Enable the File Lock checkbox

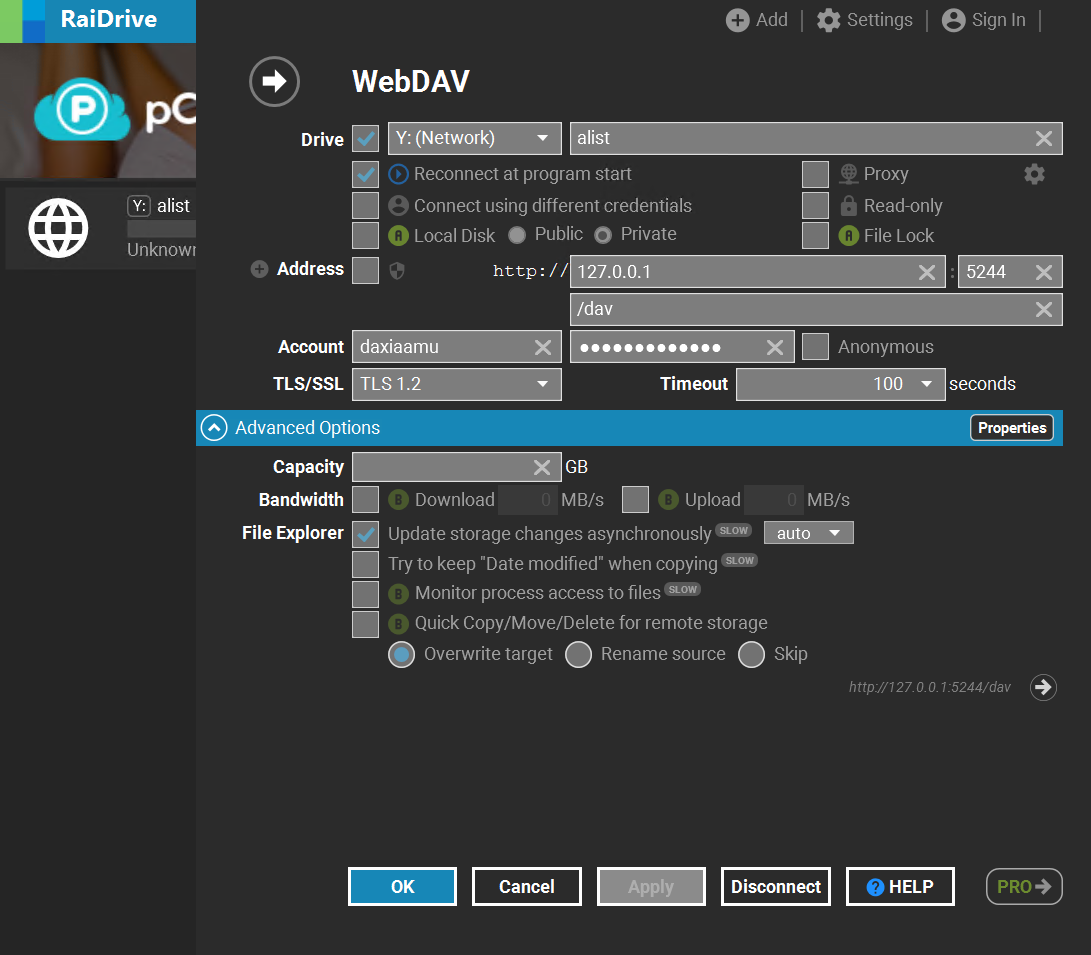[815, 236]
